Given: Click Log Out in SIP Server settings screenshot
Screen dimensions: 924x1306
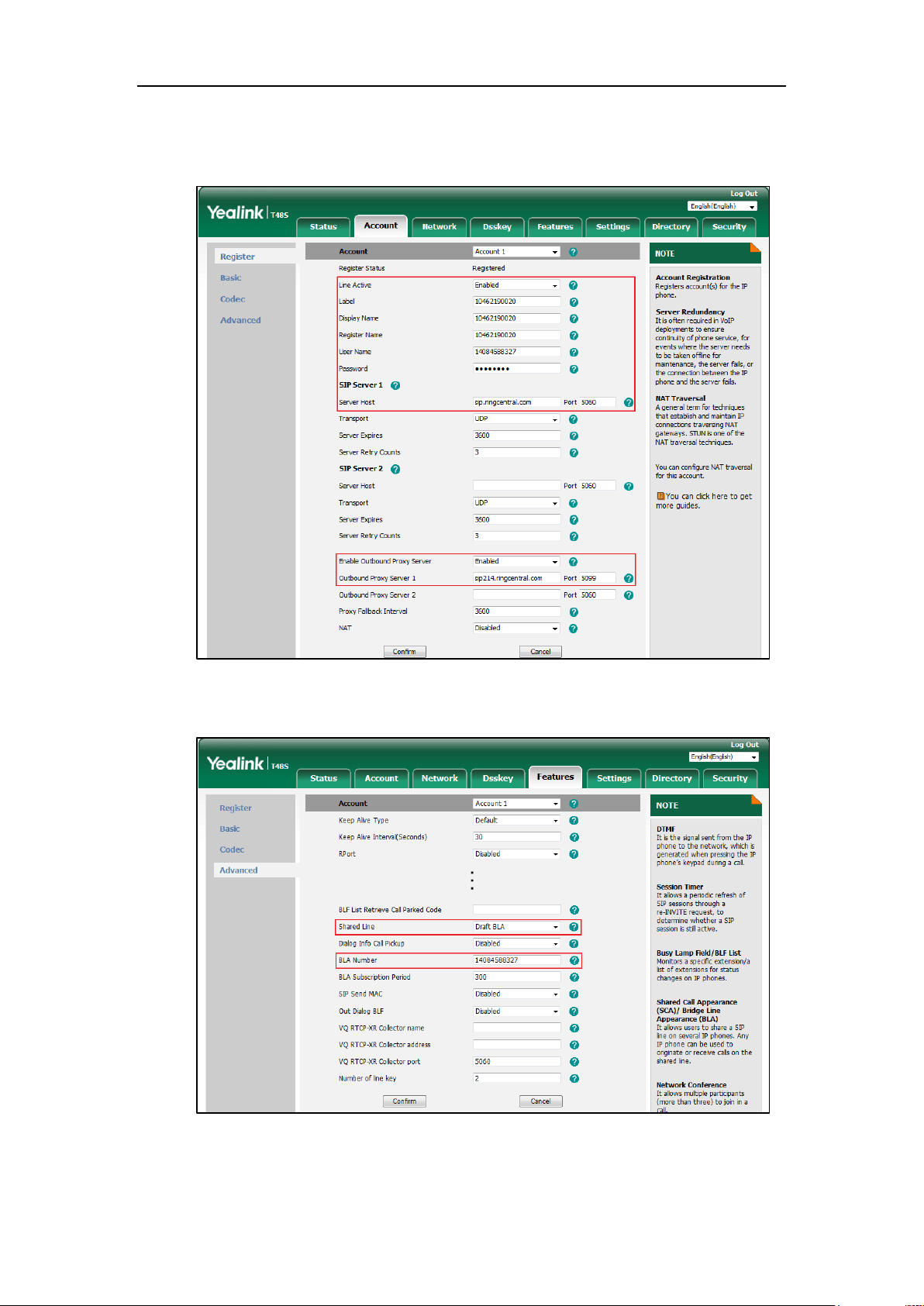Looking at the screenshot, I should [743, 194].
